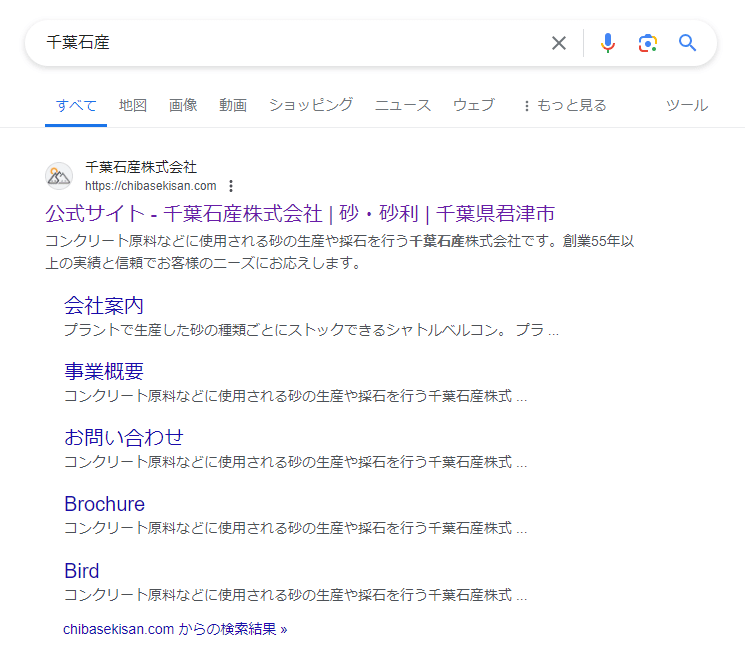Open the ウェブ tab

[x=474, y=105]
